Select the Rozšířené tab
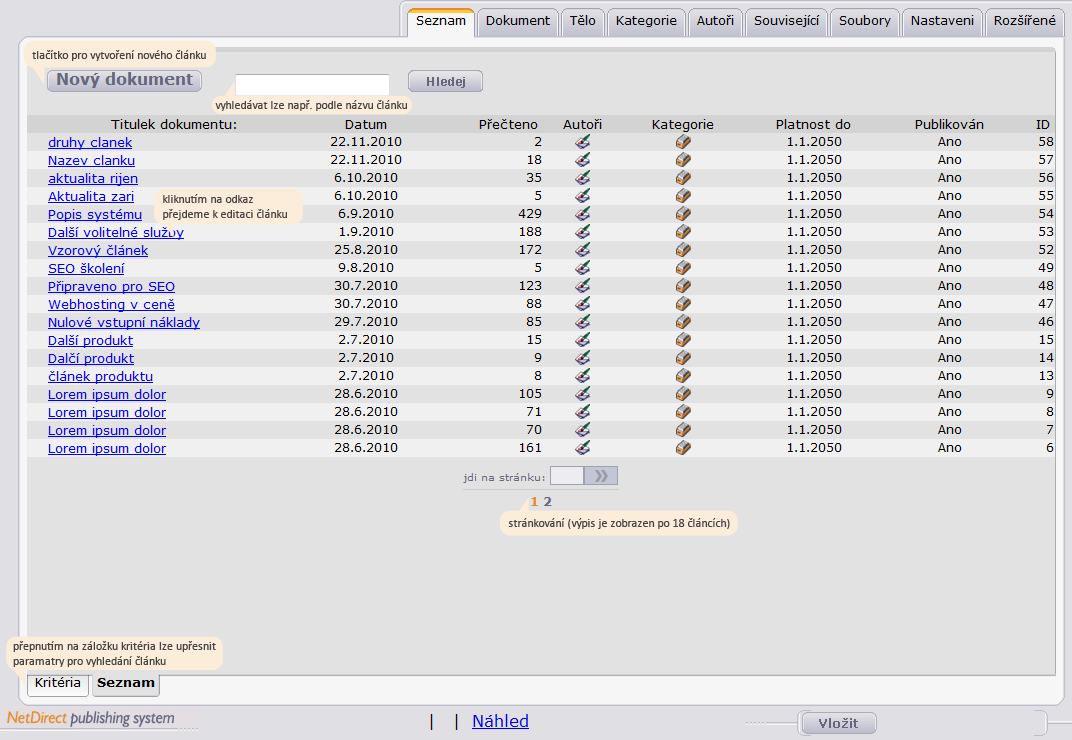The height and width of the screenshot is (740, 1072). [x=1024, y=21]
